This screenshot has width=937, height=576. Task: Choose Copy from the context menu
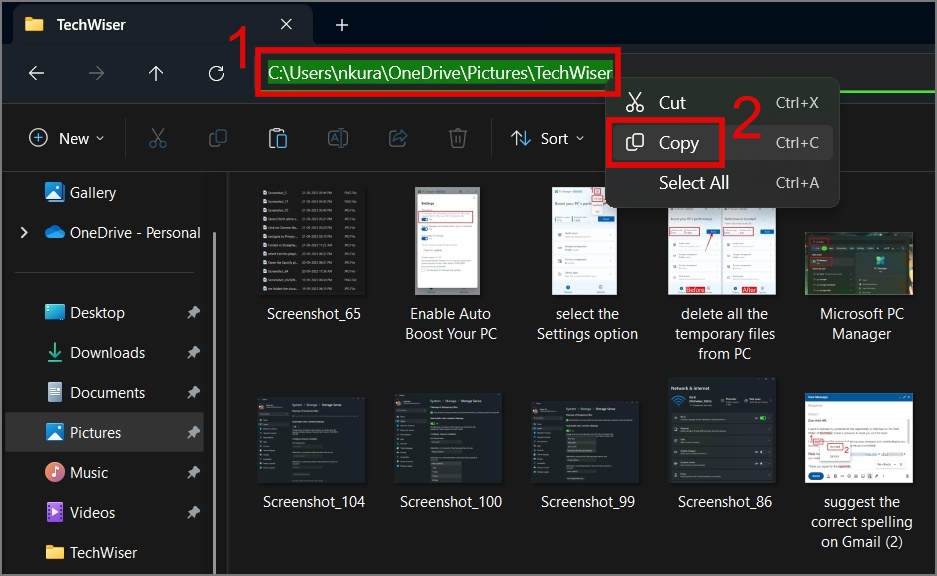pyautogui.click(x=678, y=143)
